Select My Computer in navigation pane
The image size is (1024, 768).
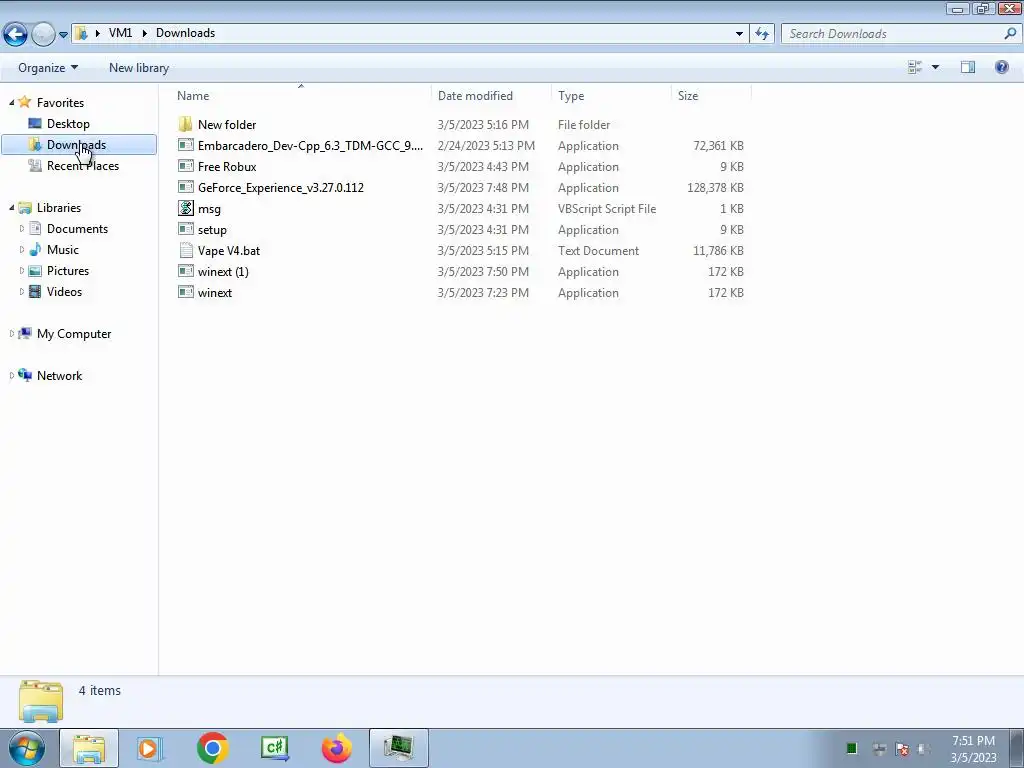tap(74, 334)
